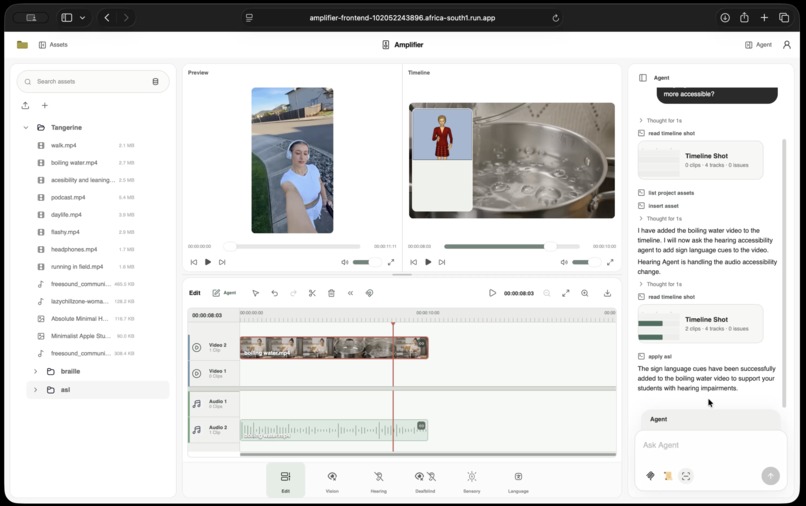
Task: Expand first 'Thought for 1s' entry
Action: (660, 120)
